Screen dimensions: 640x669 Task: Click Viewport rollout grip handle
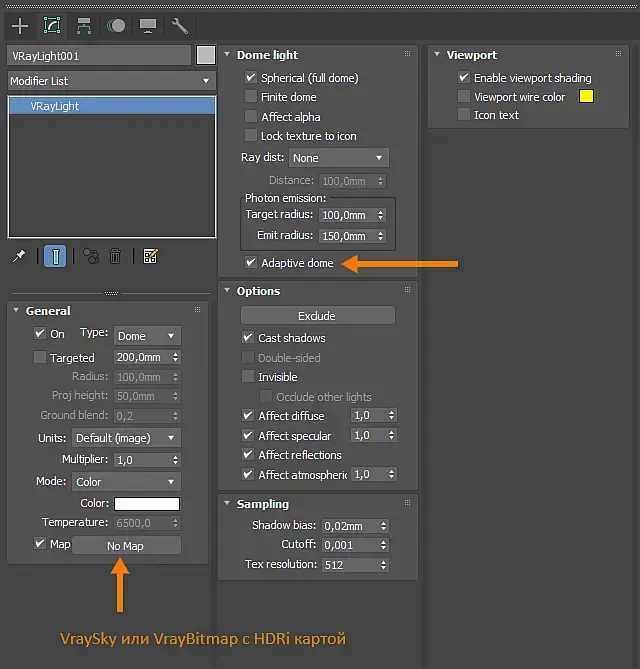[618, 54]
